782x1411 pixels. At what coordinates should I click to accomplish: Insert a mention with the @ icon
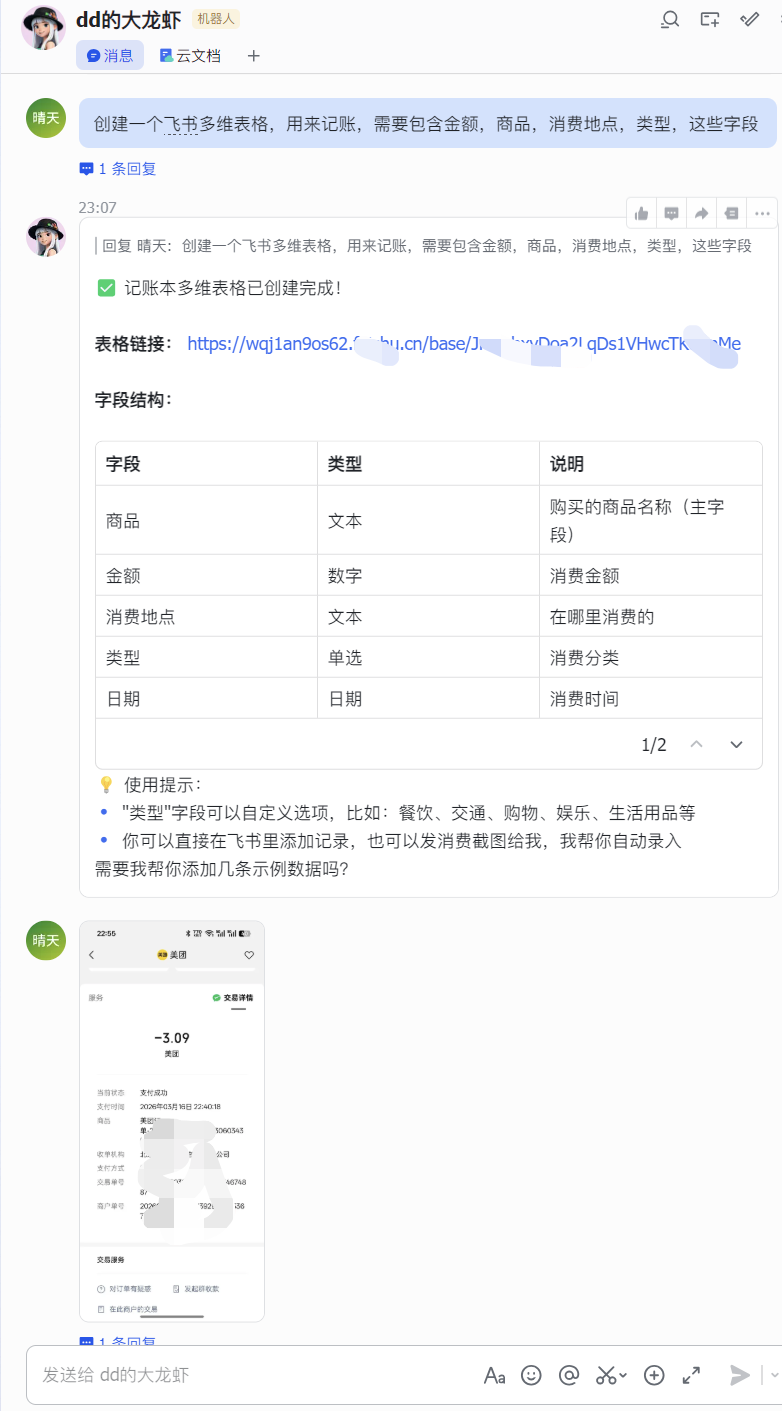click(x=569, y=1375)
